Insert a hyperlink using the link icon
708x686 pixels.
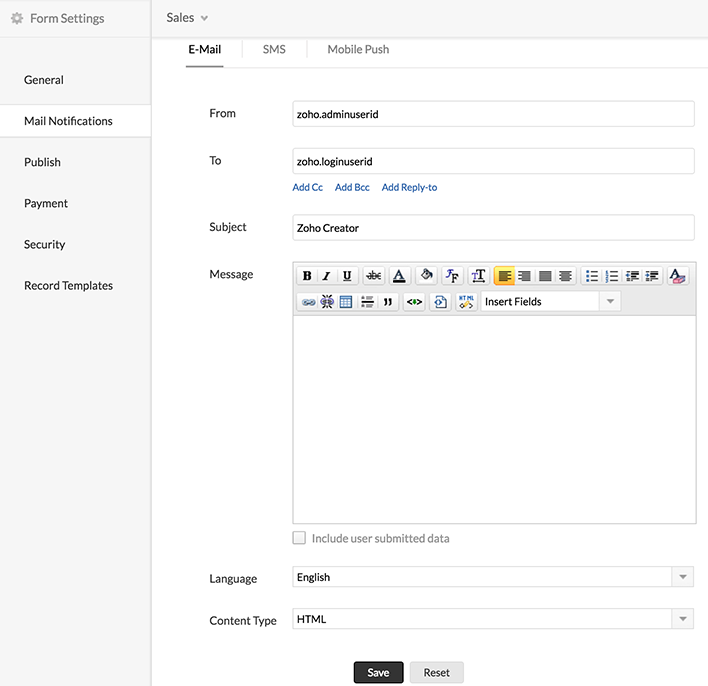pos(308,302)
